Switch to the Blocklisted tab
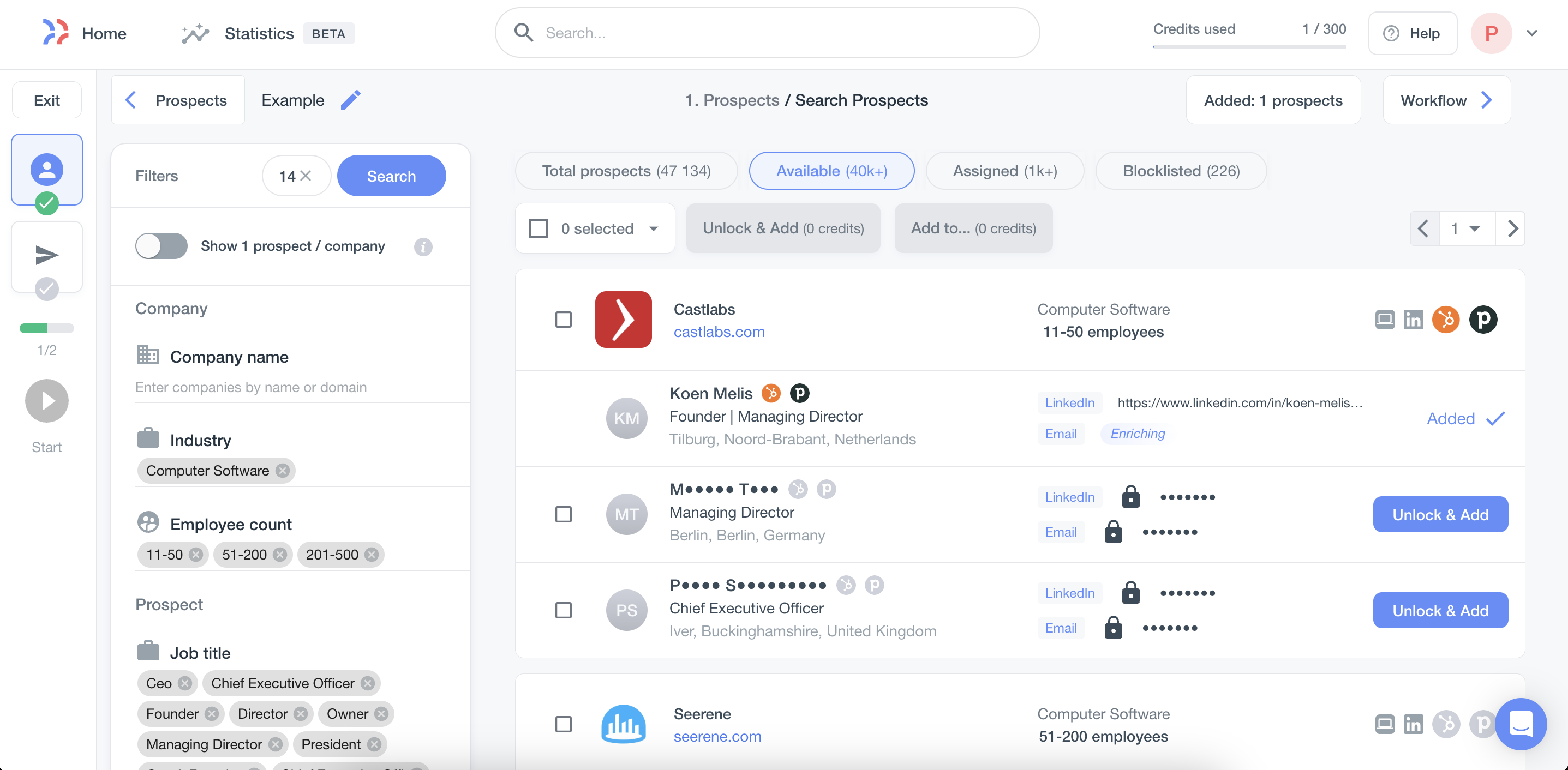The width and height of the screenshot is (1568, 770). coord(1180,171)
